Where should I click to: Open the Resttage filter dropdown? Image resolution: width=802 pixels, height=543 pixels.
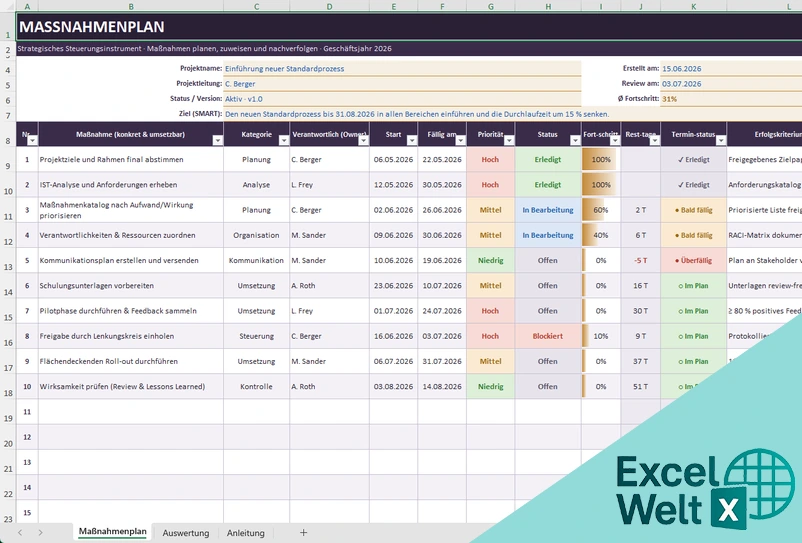click(x=655, y=141)
